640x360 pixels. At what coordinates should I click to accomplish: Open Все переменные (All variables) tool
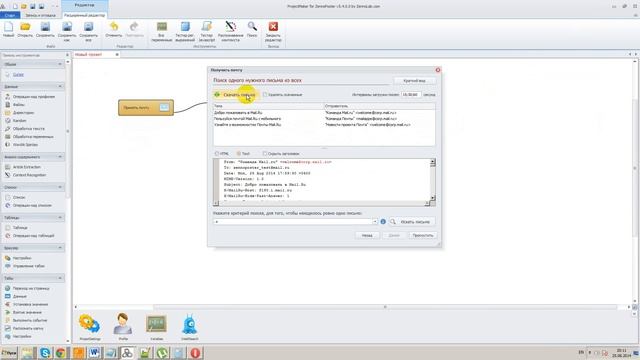162,31
